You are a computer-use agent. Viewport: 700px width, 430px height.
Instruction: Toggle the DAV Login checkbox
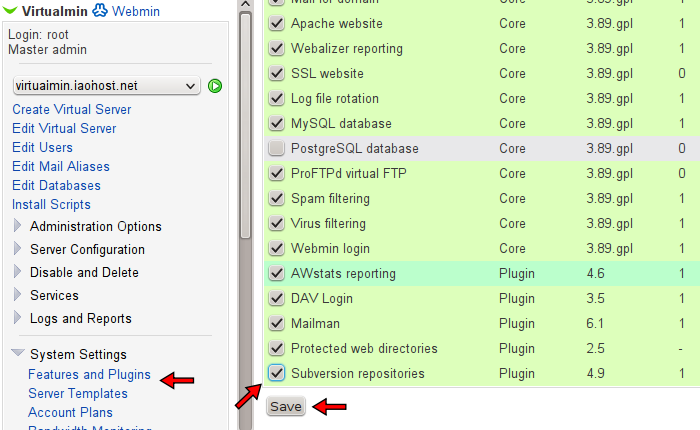(277, 298)
